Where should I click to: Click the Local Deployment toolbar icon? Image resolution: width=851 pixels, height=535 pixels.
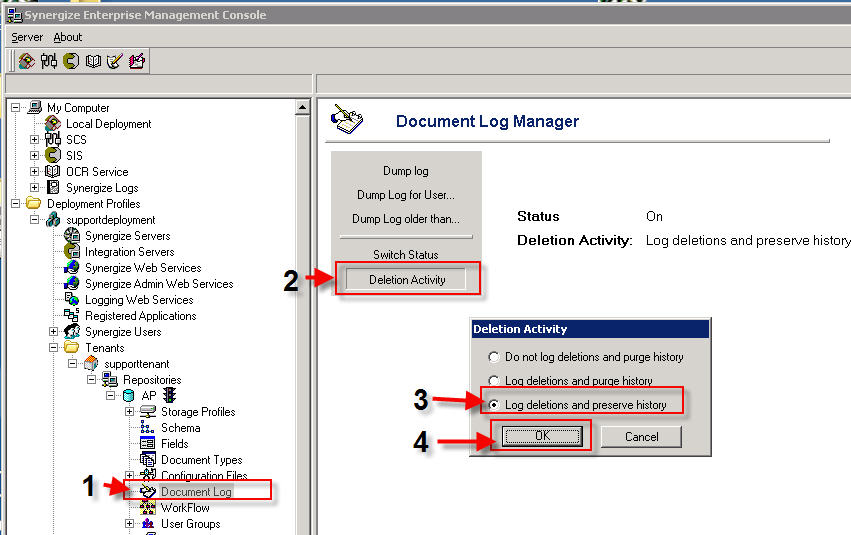27,61
